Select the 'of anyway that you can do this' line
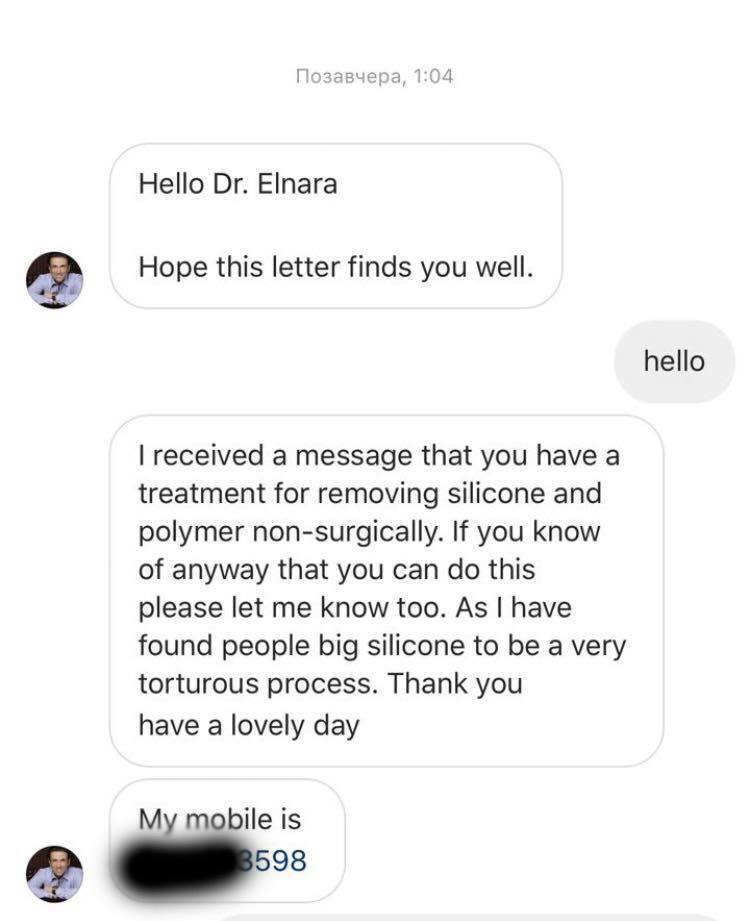The height and width of the screenshot is (921, 750). 337,570
